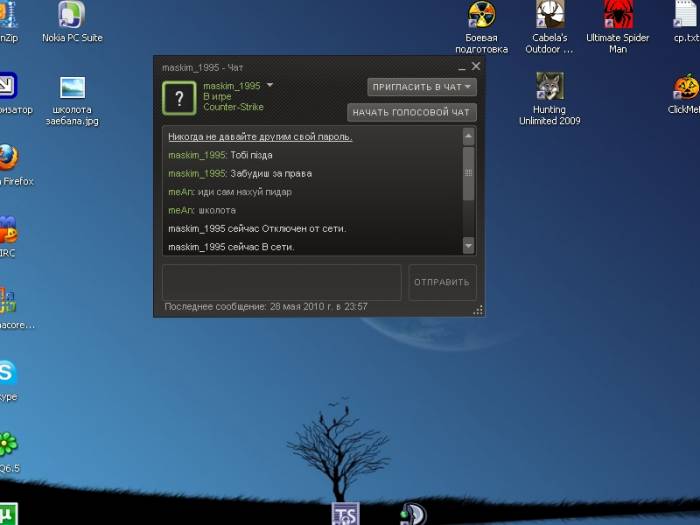Expand the arrow next to maskim_1995's name
The image size is (700, 525).
point(270,86)
